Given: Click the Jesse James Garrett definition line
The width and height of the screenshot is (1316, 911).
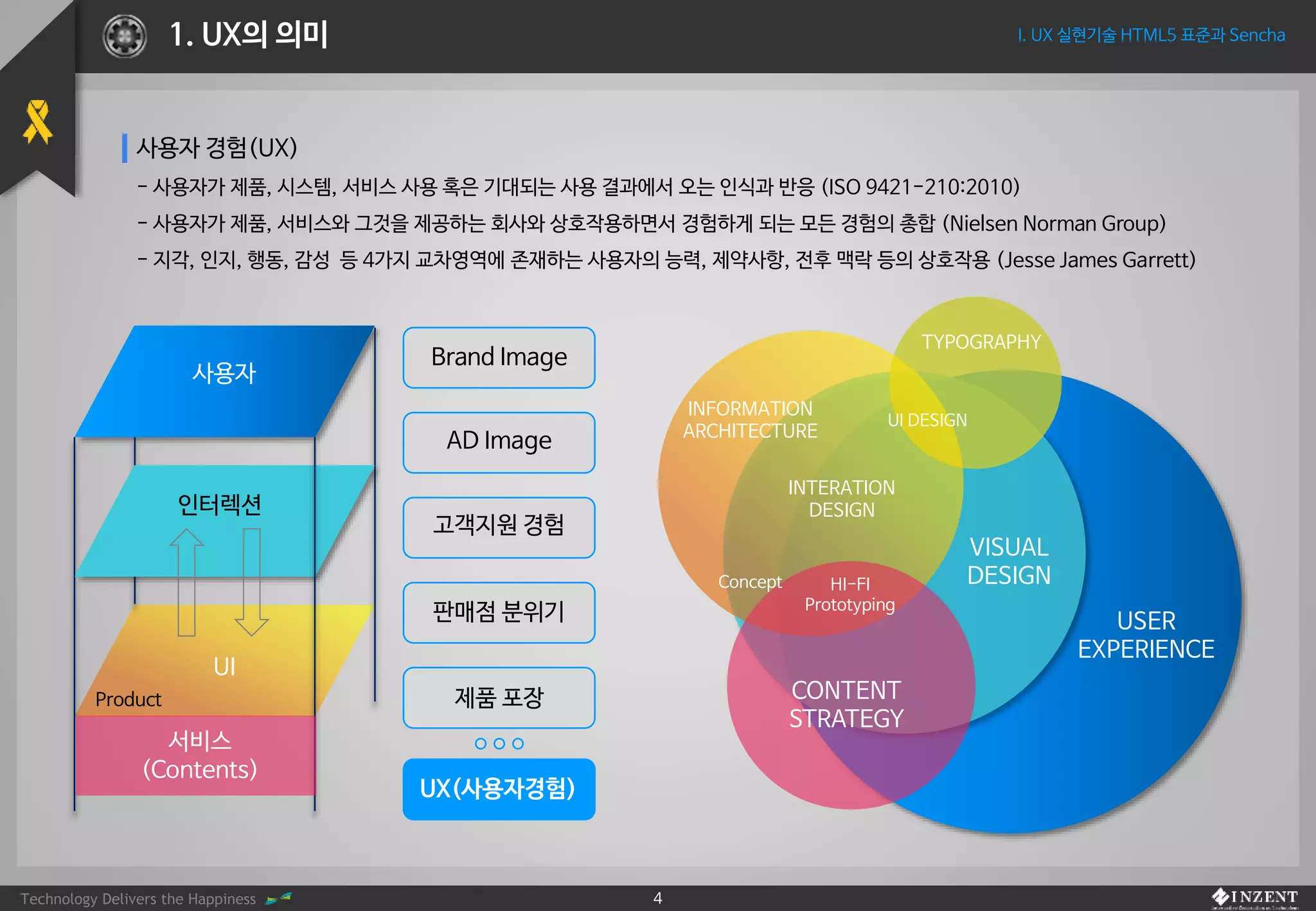Looking at the screenshot, I should 666,260.
